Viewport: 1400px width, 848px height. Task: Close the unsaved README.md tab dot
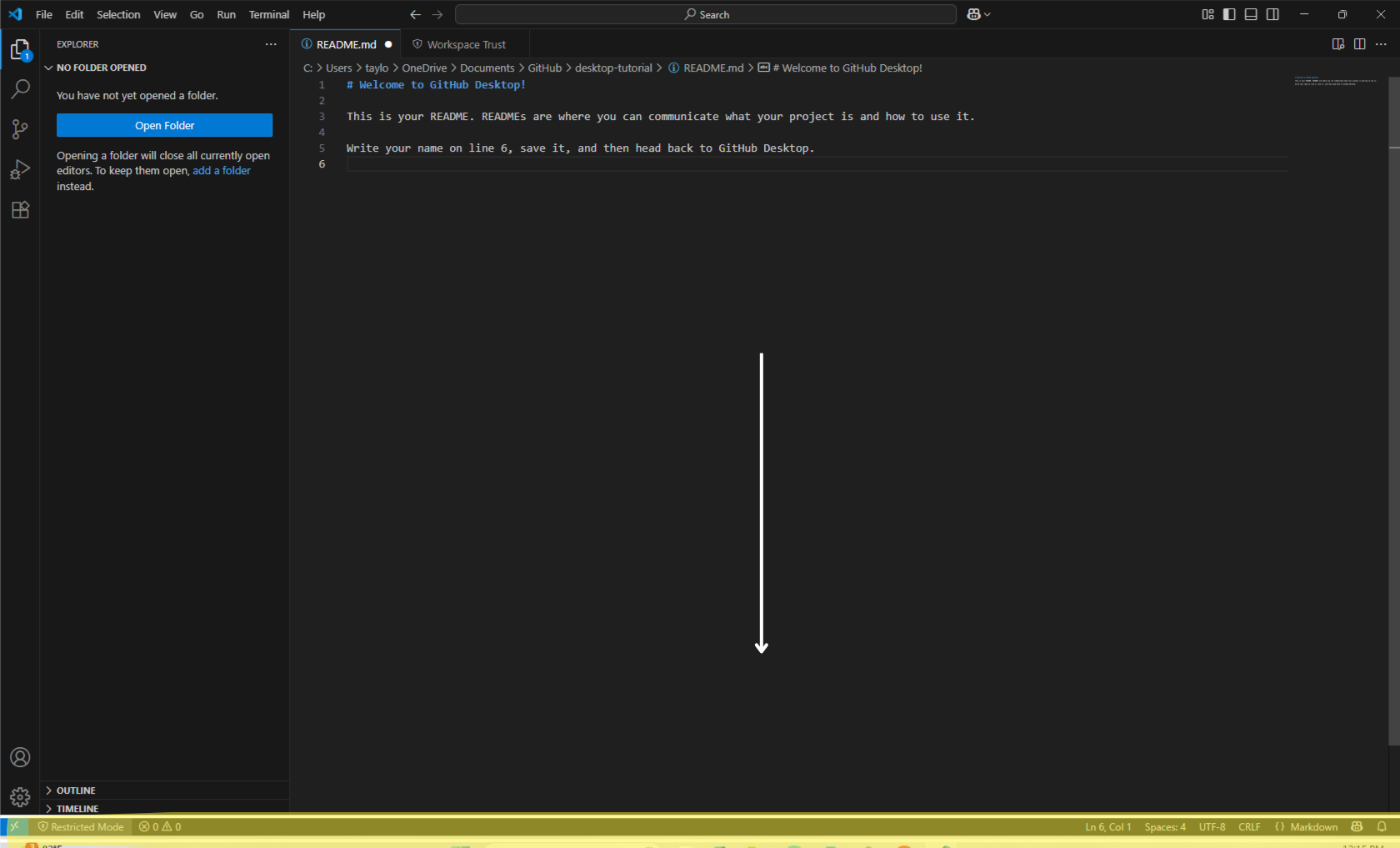click(x=388, y=44)
